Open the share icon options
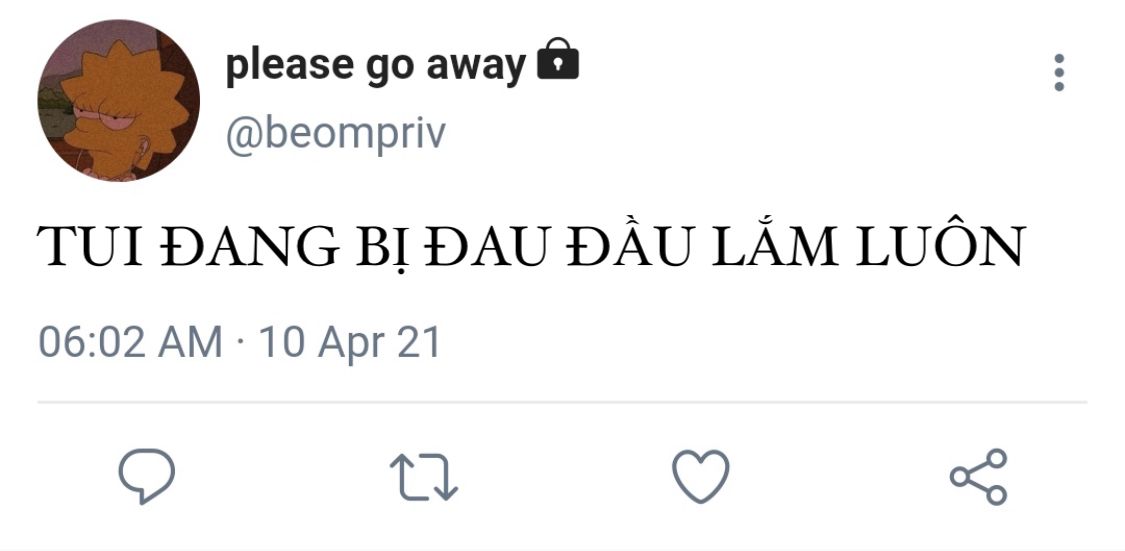Image resolution: width=1125 pixels, height=551 pixels. point(979,477)
